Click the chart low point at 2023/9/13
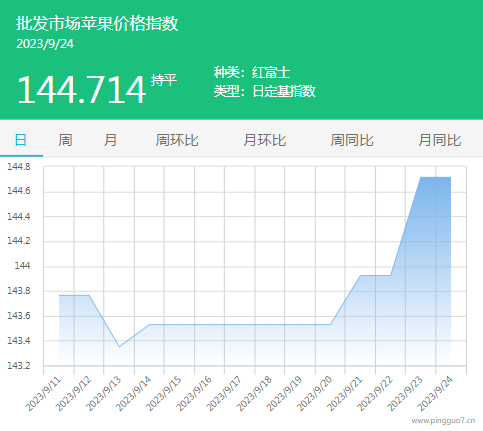483x431 pixels. tap(119, 347)
